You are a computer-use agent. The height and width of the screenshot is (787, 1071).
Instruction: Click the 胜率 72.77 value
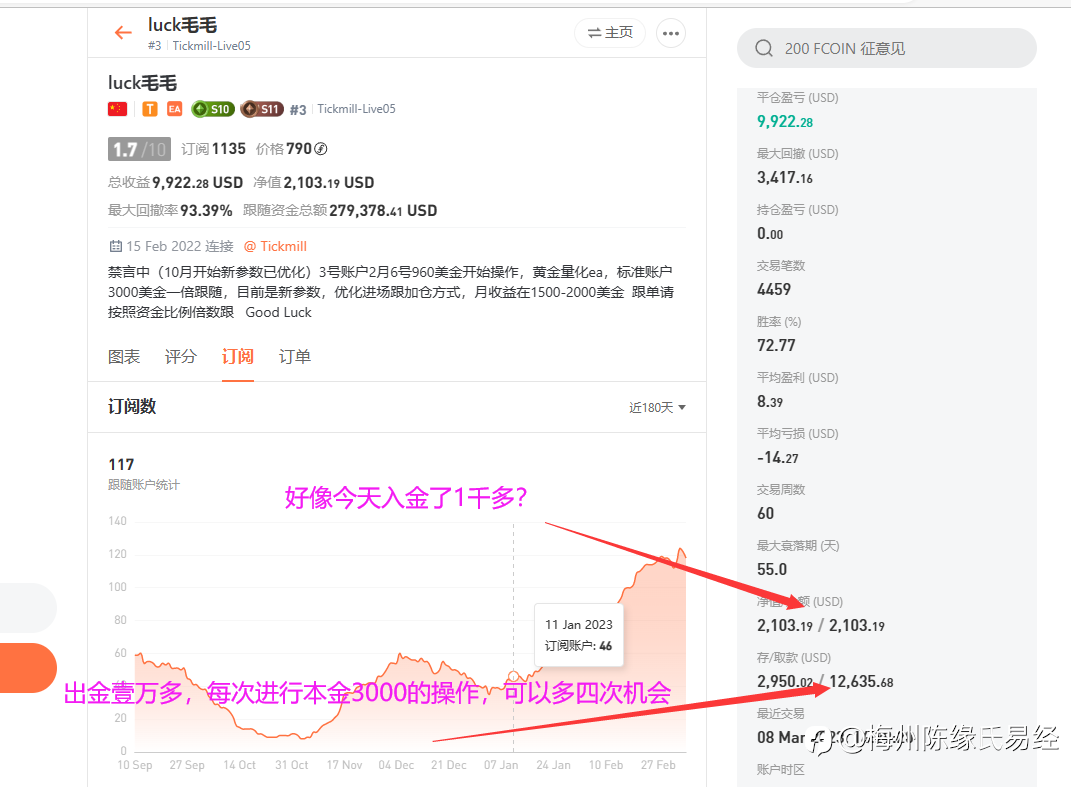pyautogui.click(x=776, y=346)
